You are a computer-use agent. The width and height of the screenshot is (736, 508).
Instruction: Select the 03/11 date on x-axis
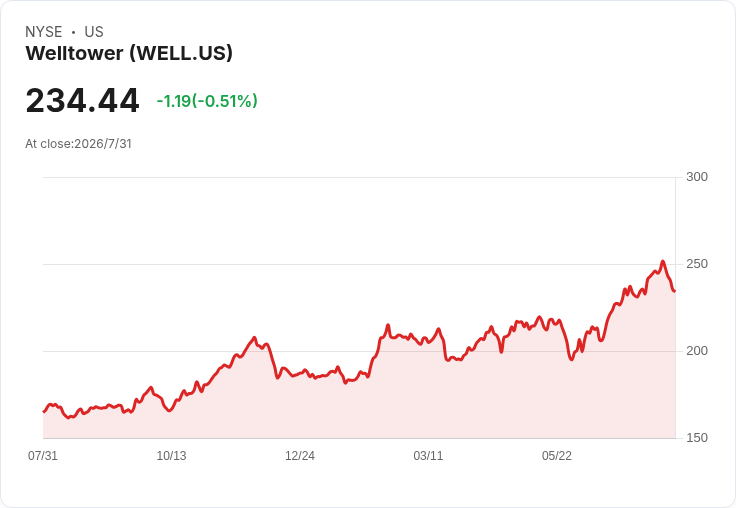click(x=428, y=455)
